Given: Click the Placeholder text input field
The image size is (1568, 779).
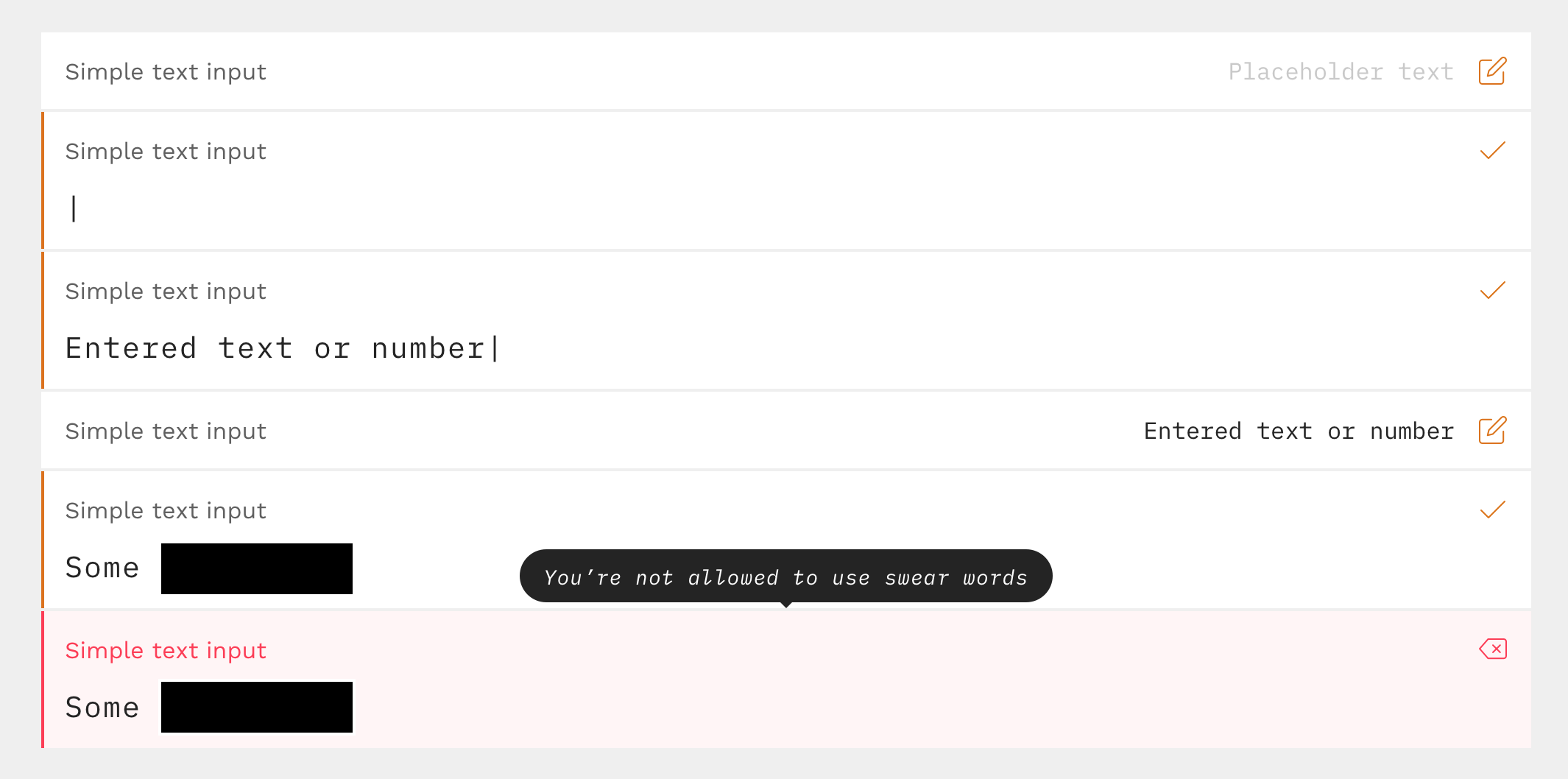Looking at the screenshot, I should click(1340, 71).
